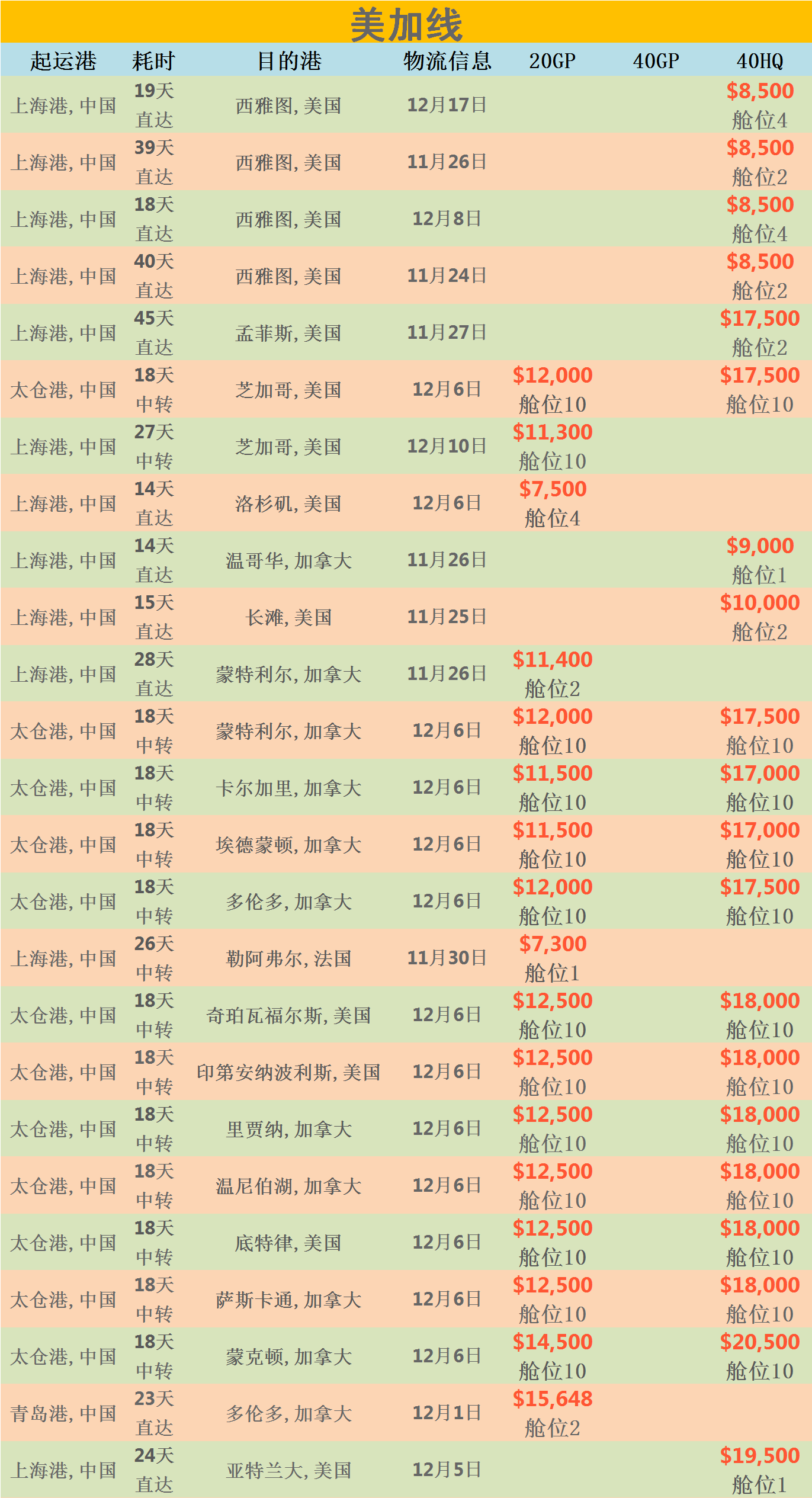Click the 12月17日 date cell

447,105
